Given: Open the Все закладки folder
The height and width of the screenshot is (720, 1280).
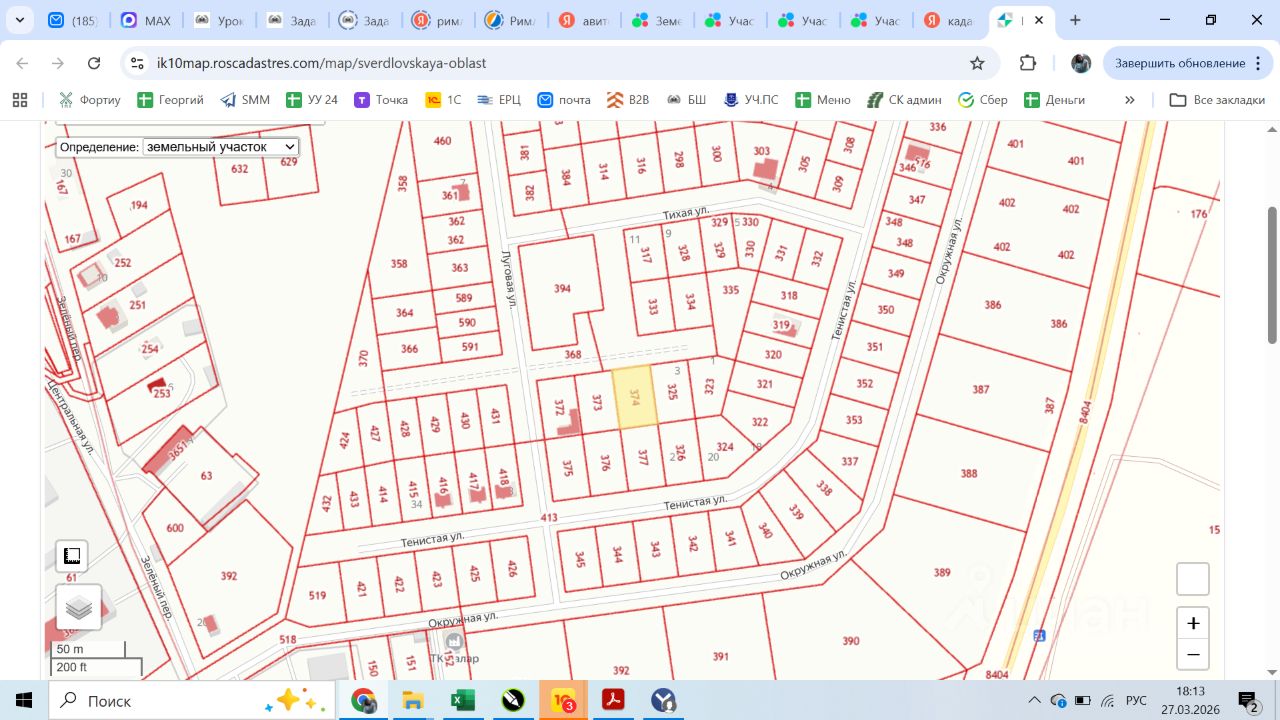Looking at the screenshot, I should [x=1217, y=100].
